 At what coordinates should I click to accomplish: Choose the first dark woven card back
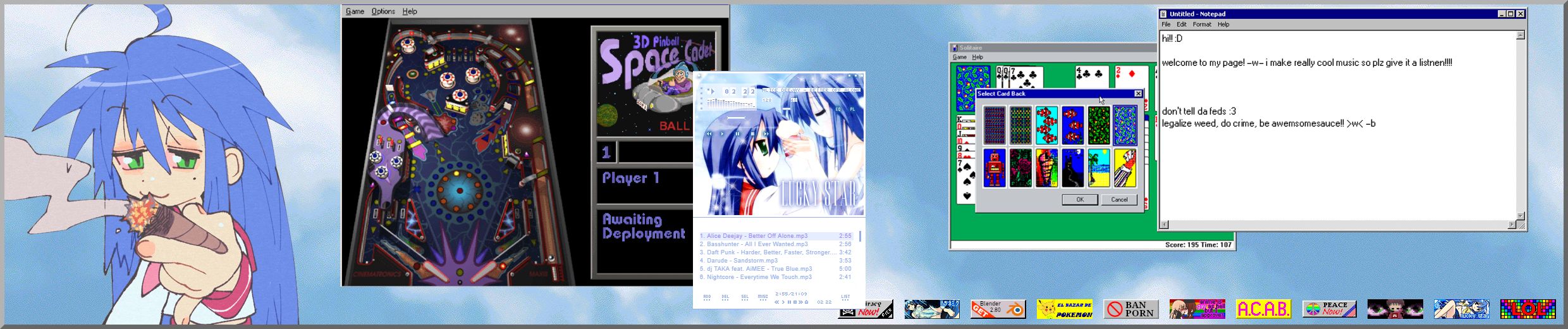point(994,125)
